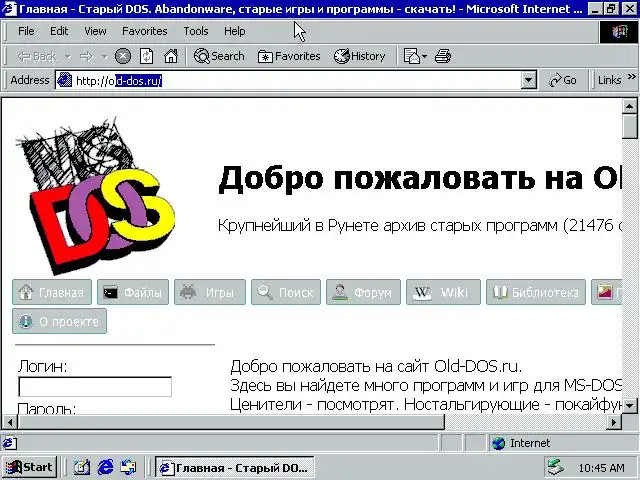The width and height of the screenshot is (640, 480).
Task: Open the Favorites toolbar pane
Action: [289, 56]
